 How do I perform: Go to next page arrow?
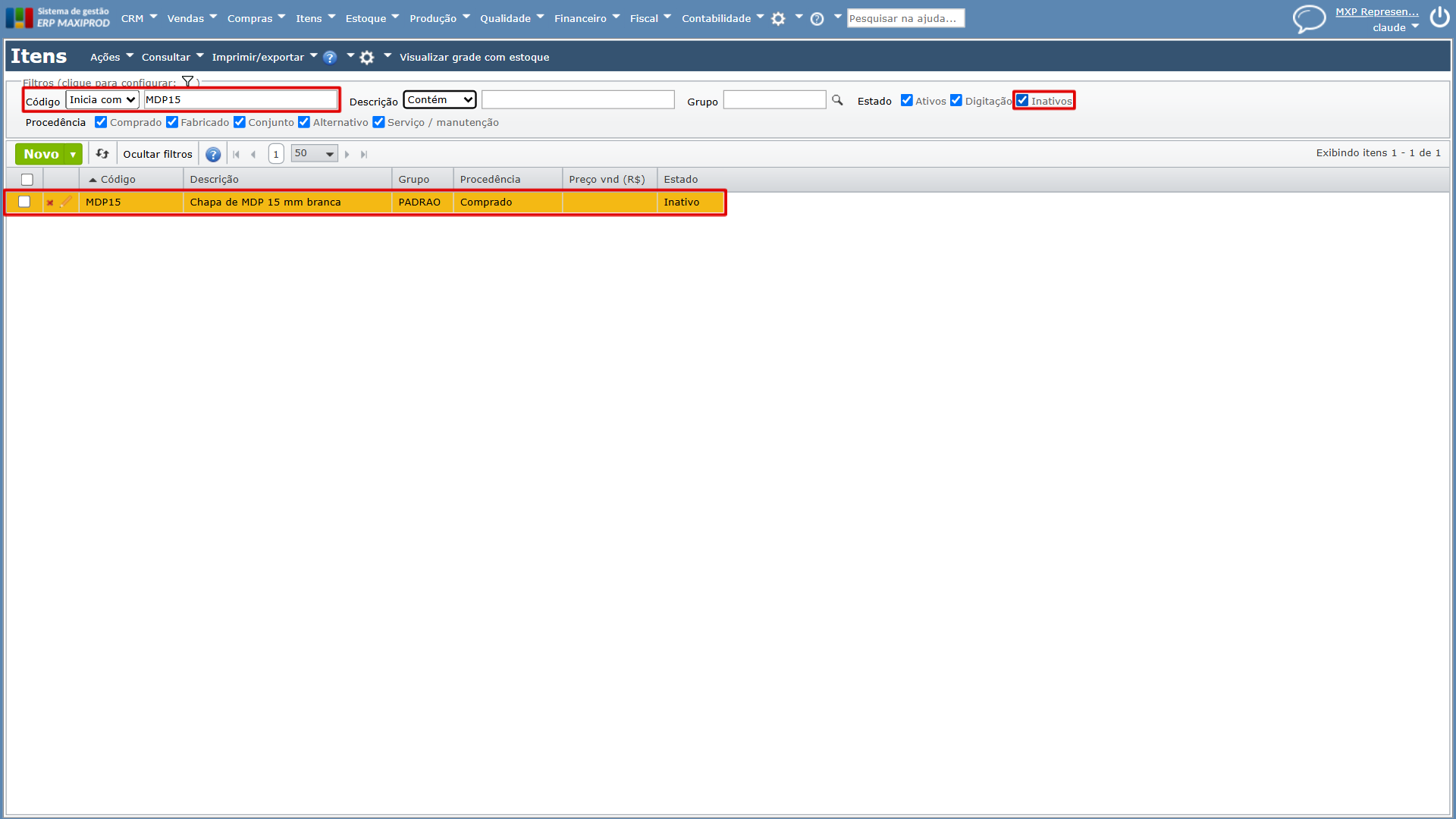click(347, 155)
